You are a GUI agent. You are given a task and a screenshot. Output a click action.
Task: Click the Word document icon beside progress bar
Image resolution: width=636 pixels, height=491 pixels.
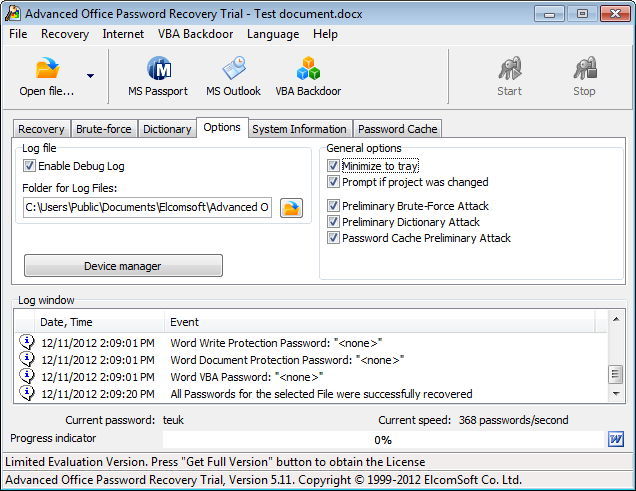(x=616, y=439)
